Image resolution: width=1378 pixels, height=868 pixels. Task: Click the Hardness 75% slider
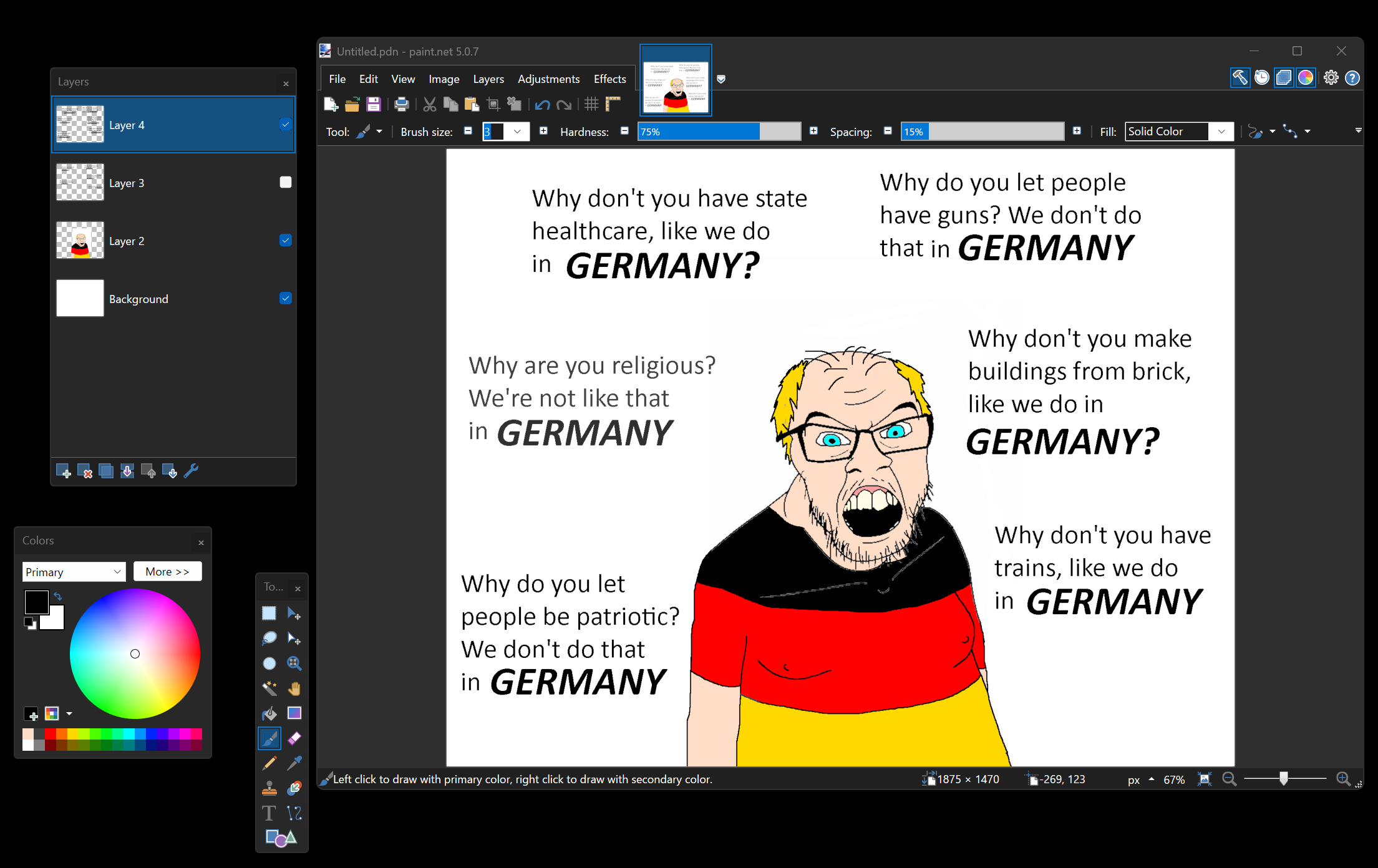[x=719, y=132]
